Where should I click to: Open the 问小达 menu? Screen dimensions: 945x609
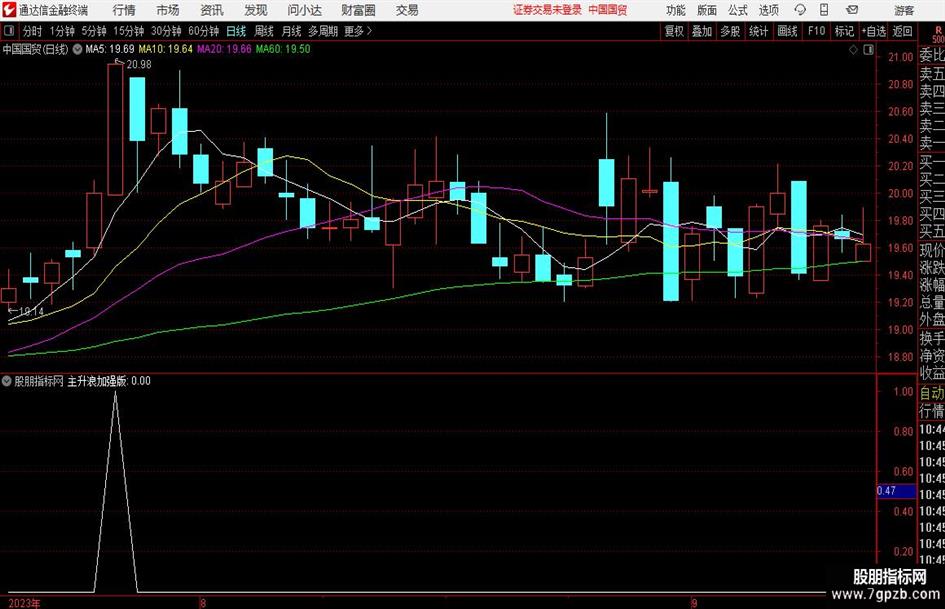305,10
